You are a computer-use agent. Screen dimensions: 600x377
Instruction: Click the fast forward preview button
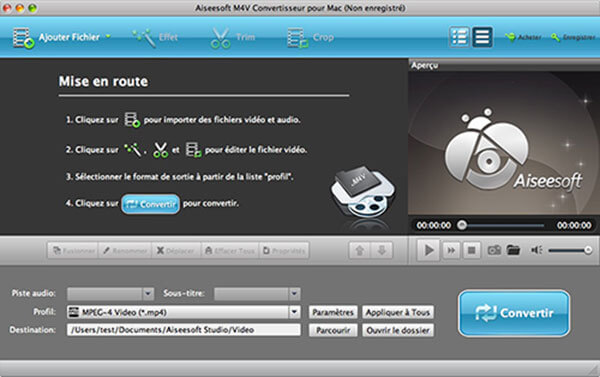click(452, 250)
